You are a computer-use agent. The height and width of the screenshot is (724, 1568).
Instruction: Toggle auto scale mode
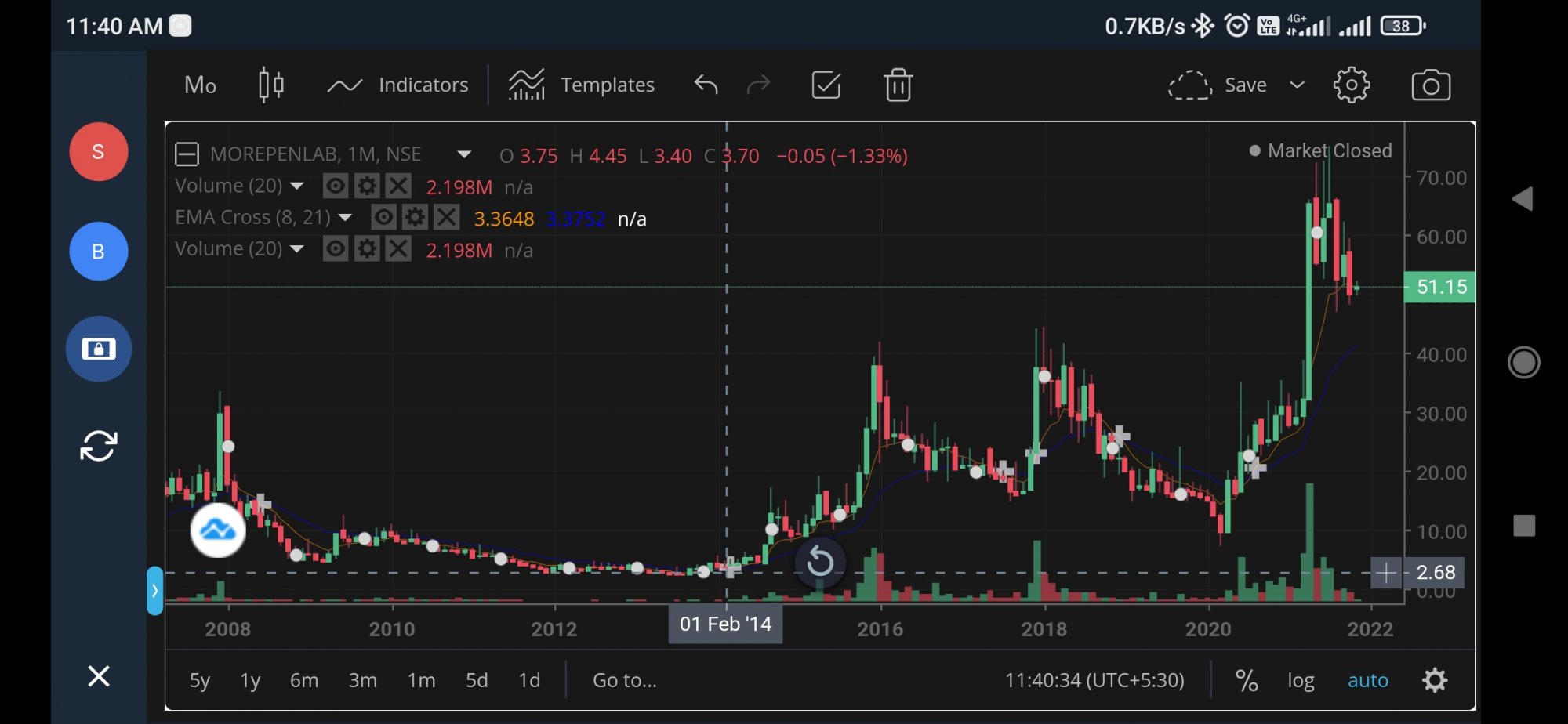(x=1368, y=680)
